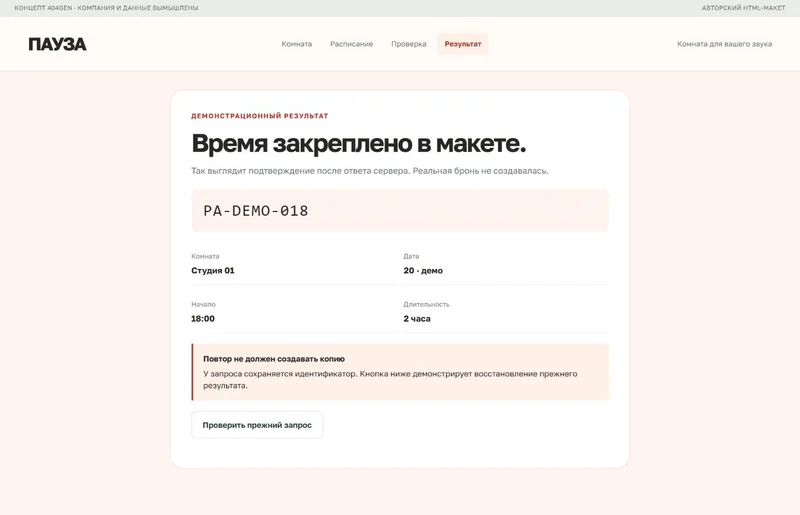Viewport: 800px width, 515px height.
Task: Click the Комната для вашего звука tagline
Action: point(724,44)
